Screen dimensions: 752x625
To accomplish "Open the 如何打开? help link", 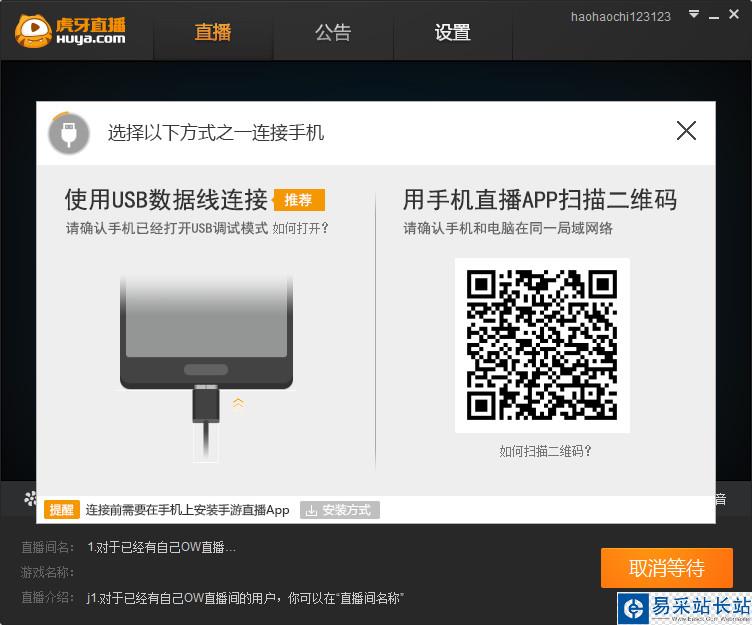I will [x=300, y=228].
